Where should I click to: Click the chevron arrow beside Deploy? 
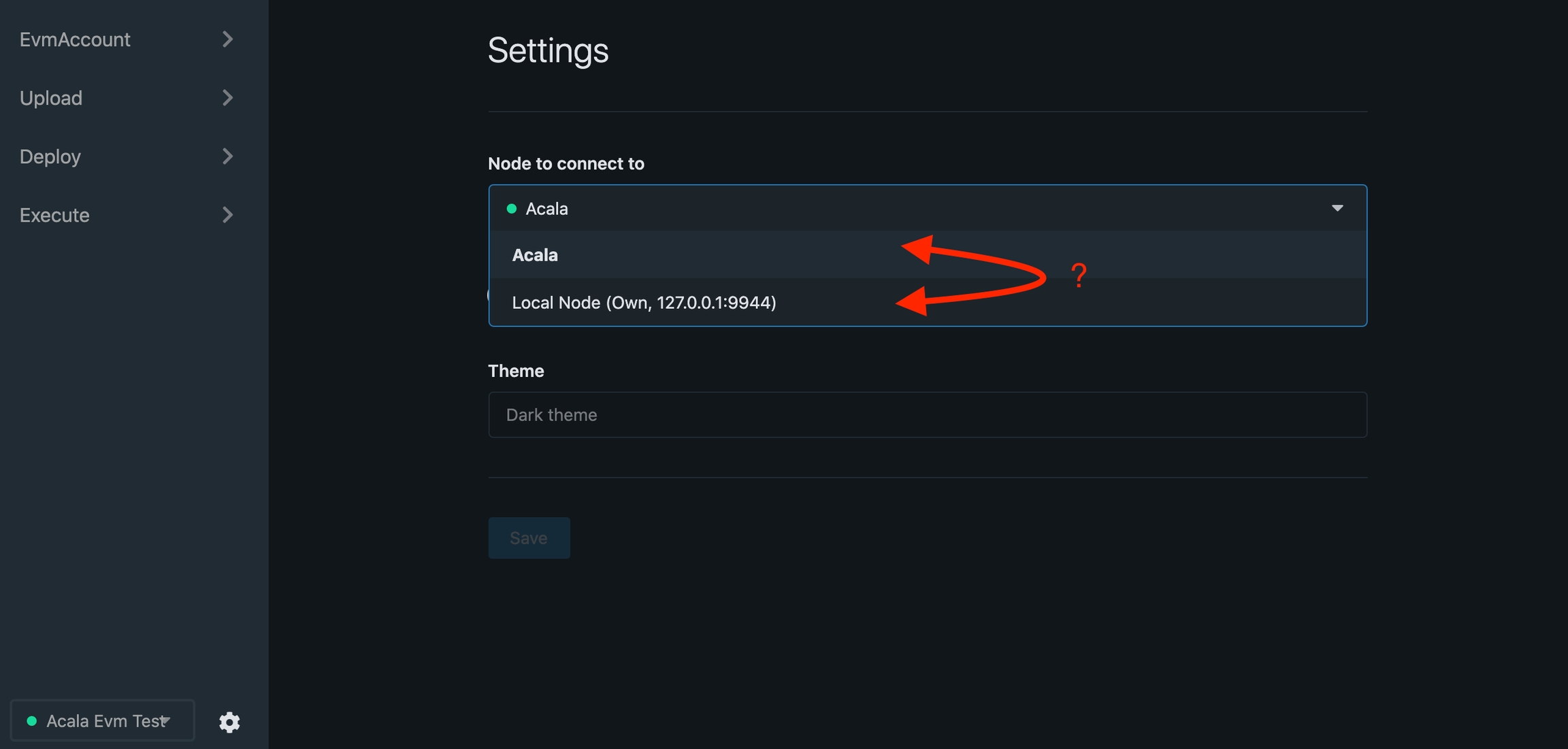(x=228, y=156)
